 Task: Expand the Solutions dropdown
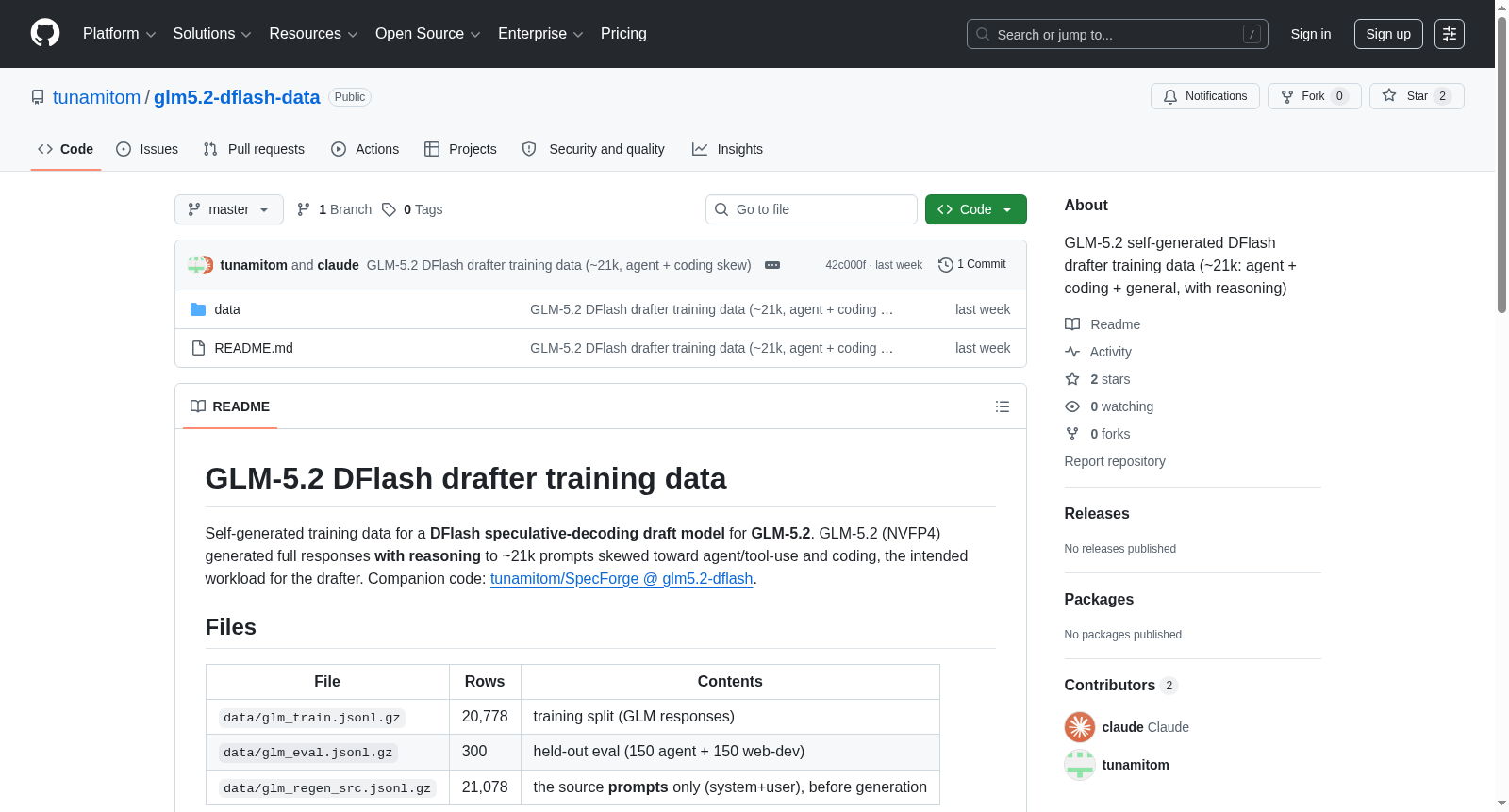212,34
